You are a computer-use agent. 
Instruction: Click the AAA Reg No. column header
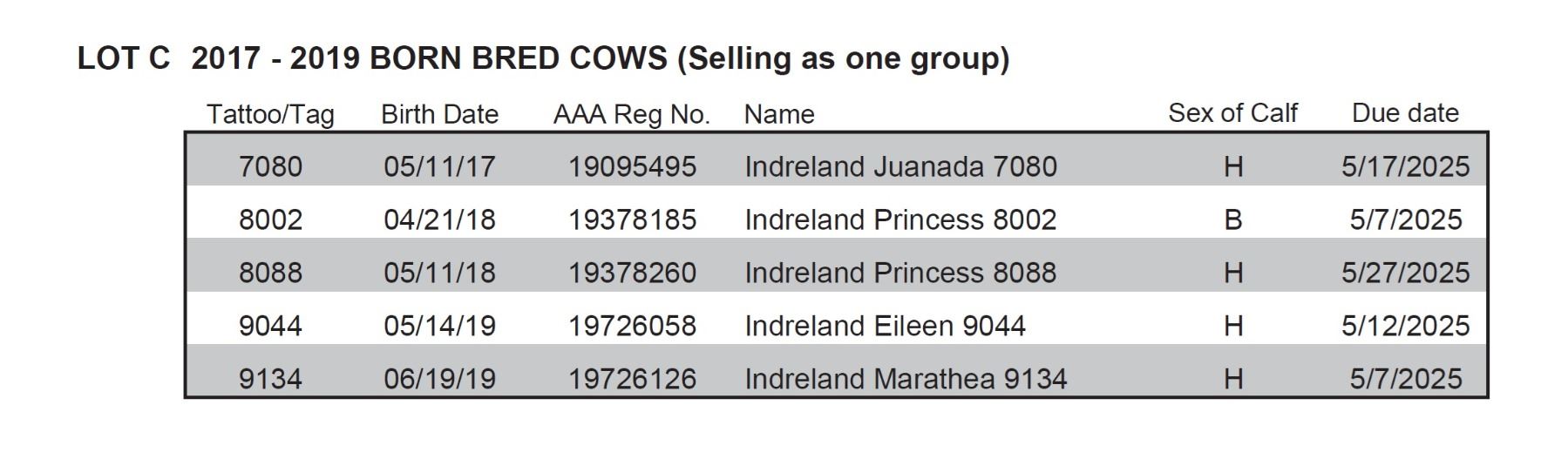pos(631,114)
